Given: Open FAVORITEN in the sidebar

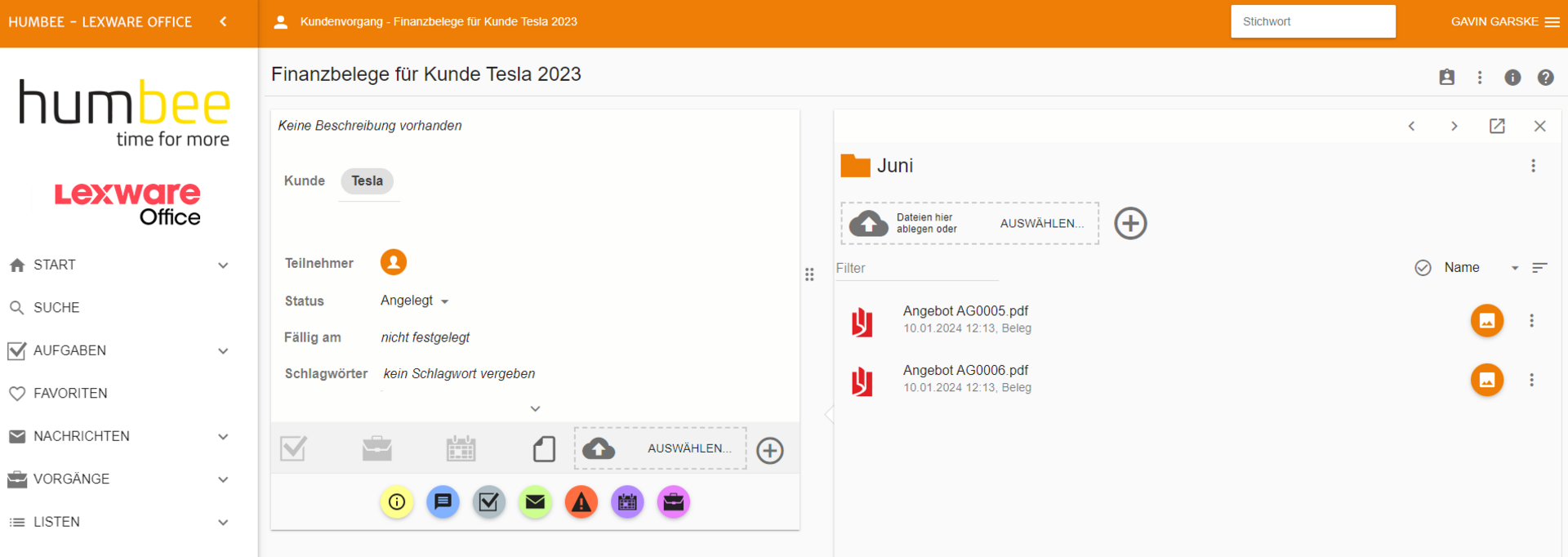Looking at the screenshot, I should [70, 394].
